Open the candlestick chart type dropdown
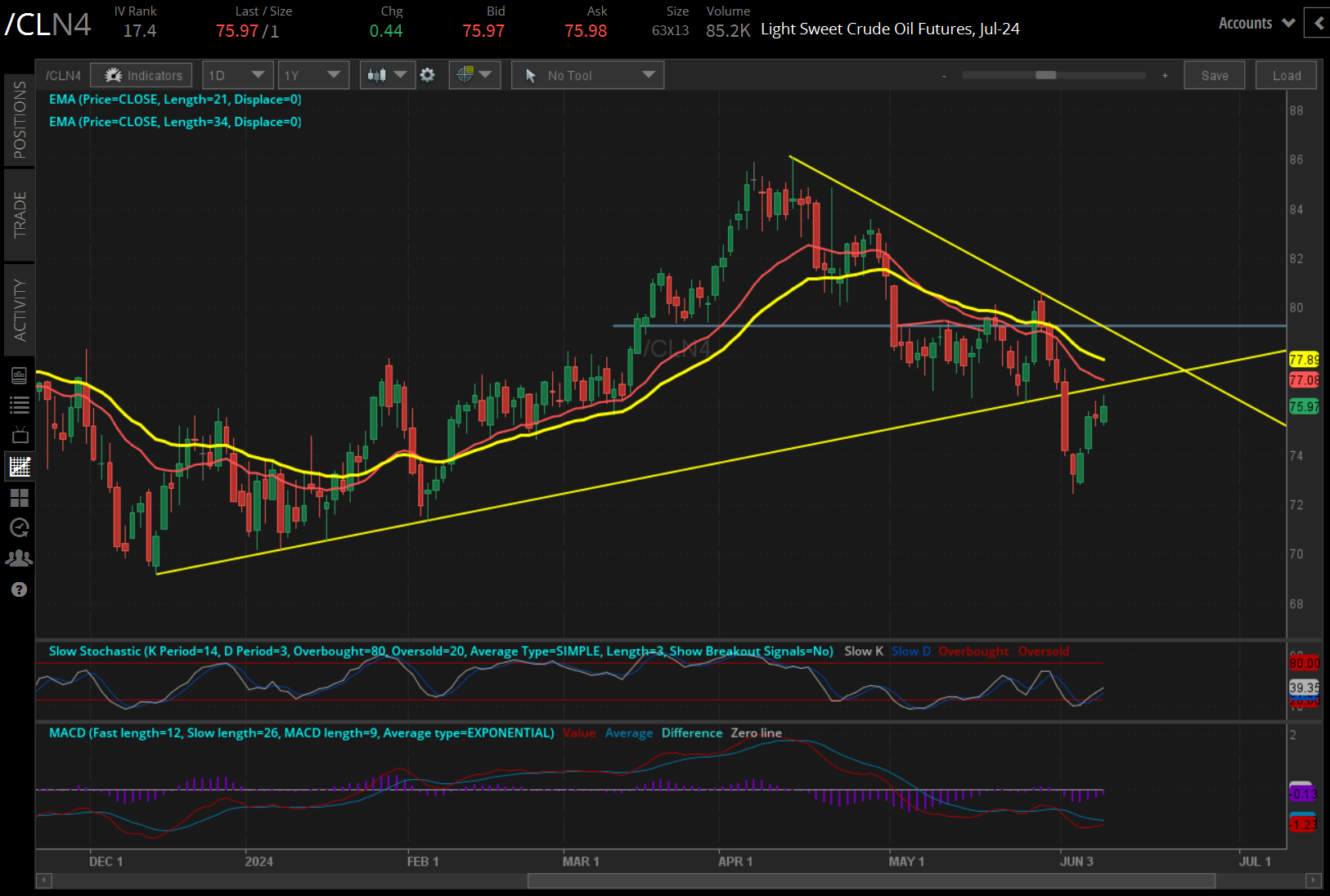 pos(387,75)
